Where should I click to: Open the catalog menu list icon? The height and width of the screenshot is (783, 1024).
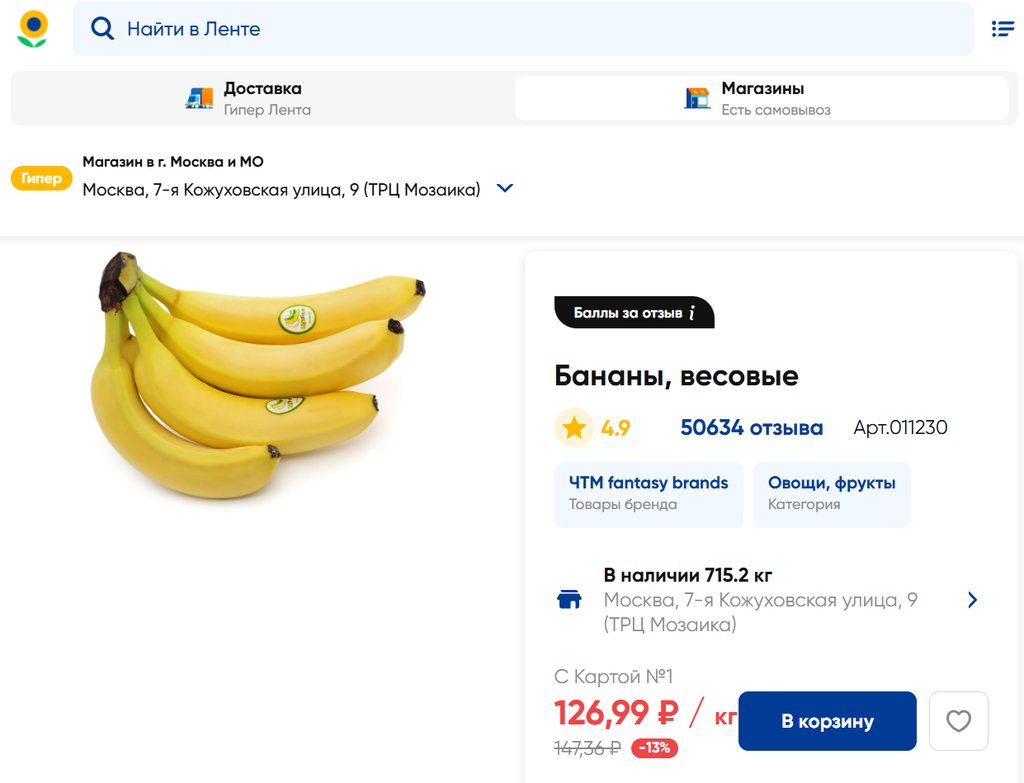(x=1002, y=29)
